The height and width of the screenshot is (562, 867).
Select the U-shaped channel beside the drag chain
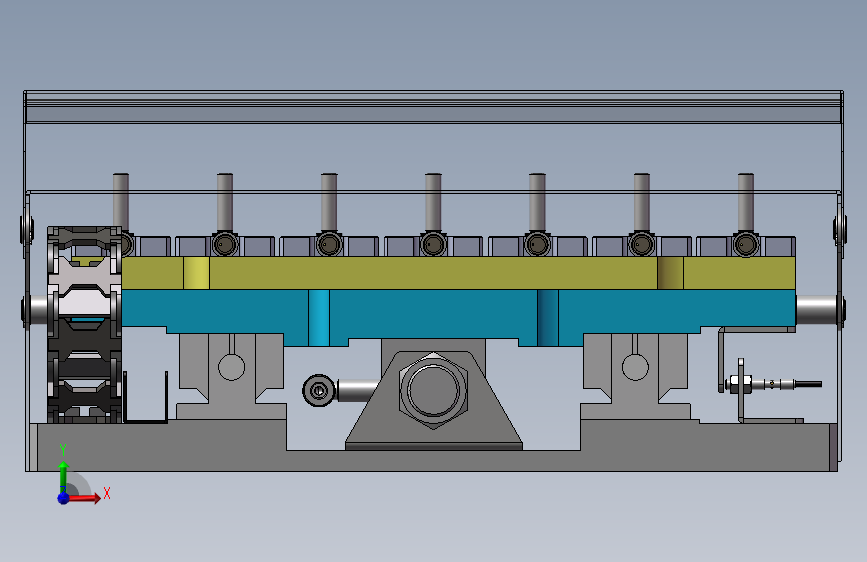pos(145,397)
